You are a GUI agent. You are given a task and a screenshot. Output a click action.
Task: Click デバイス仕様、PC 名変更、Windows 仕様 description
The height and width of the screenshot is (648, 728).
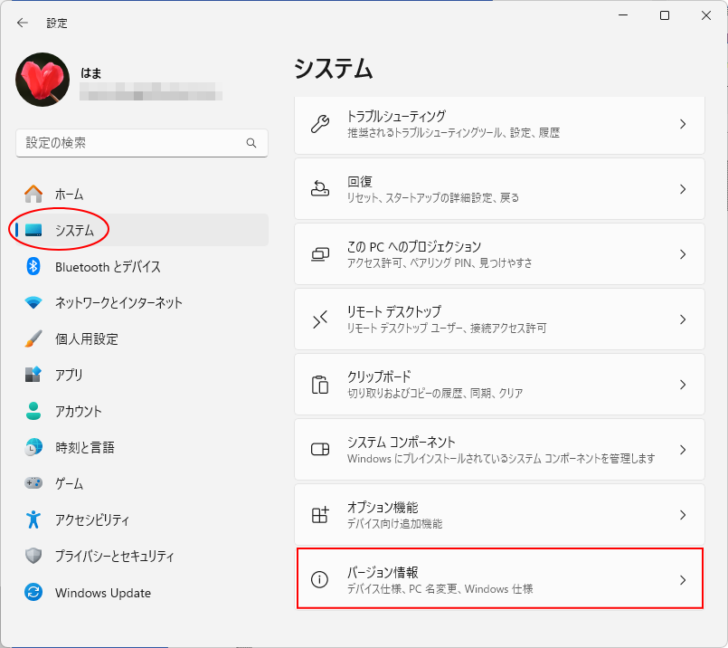440,589
